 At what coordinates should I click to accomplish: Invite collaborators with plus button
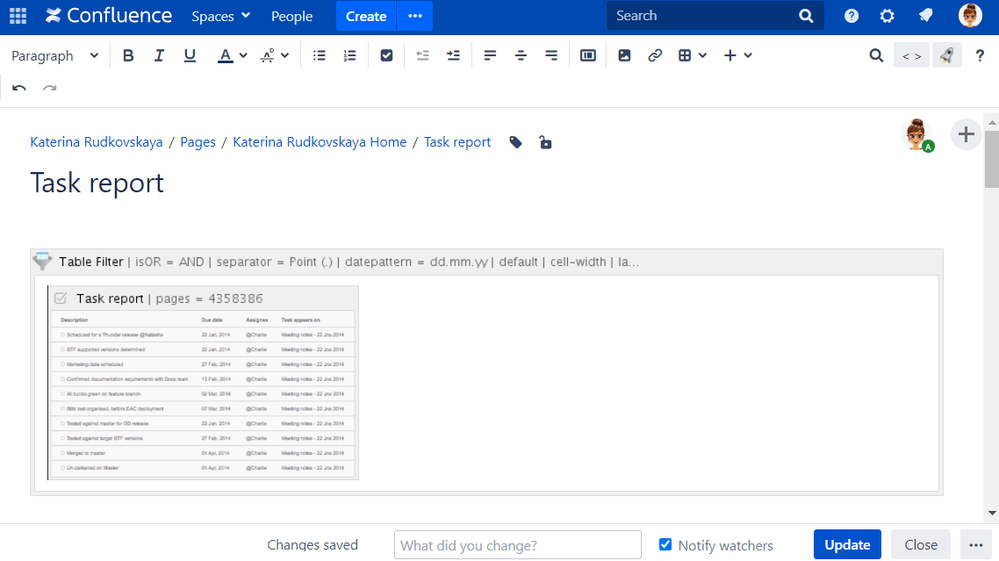[966, 134]
